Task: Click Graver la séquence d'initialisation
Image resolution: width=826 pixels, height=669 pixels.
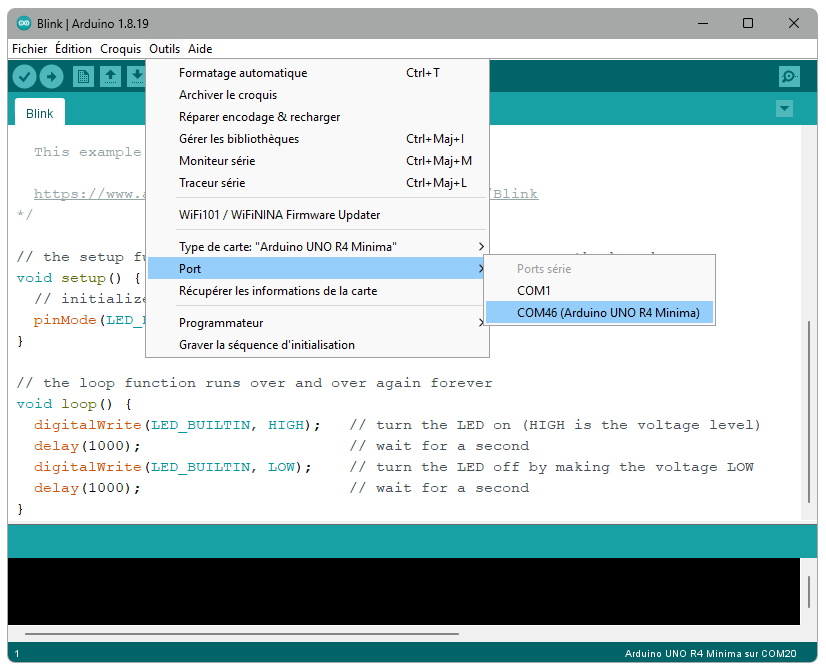Action: point(267,345)
